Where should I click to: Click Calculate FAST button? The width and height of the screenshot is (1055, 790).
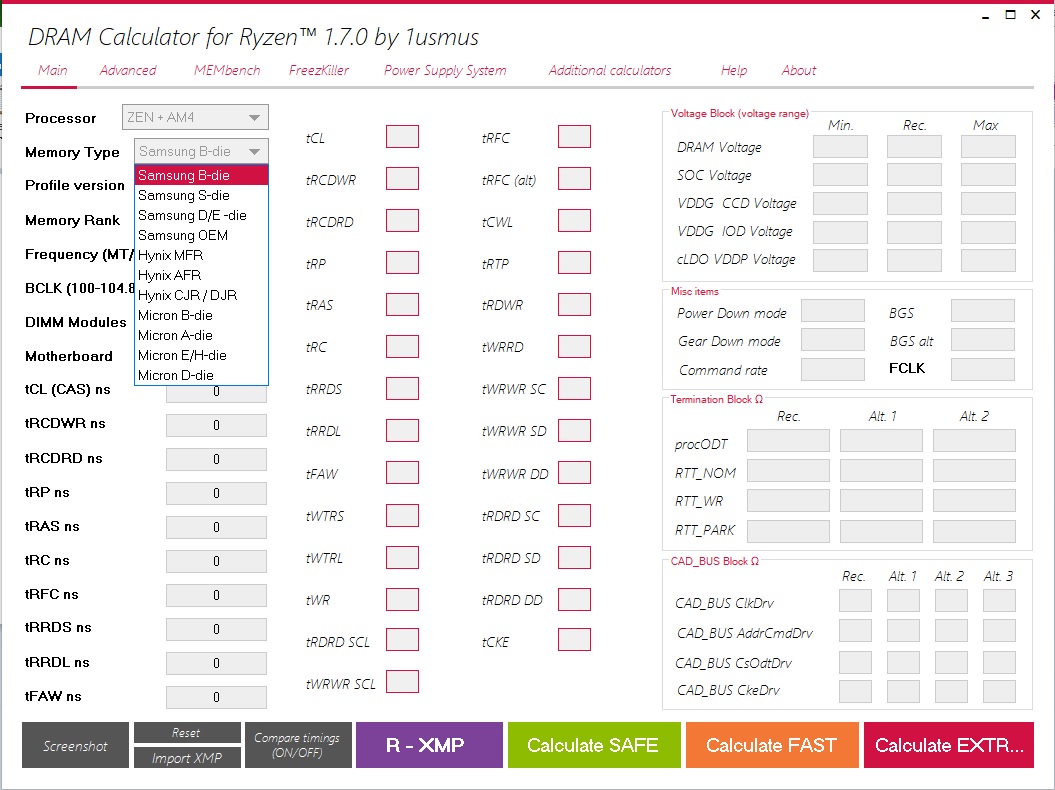772,745
